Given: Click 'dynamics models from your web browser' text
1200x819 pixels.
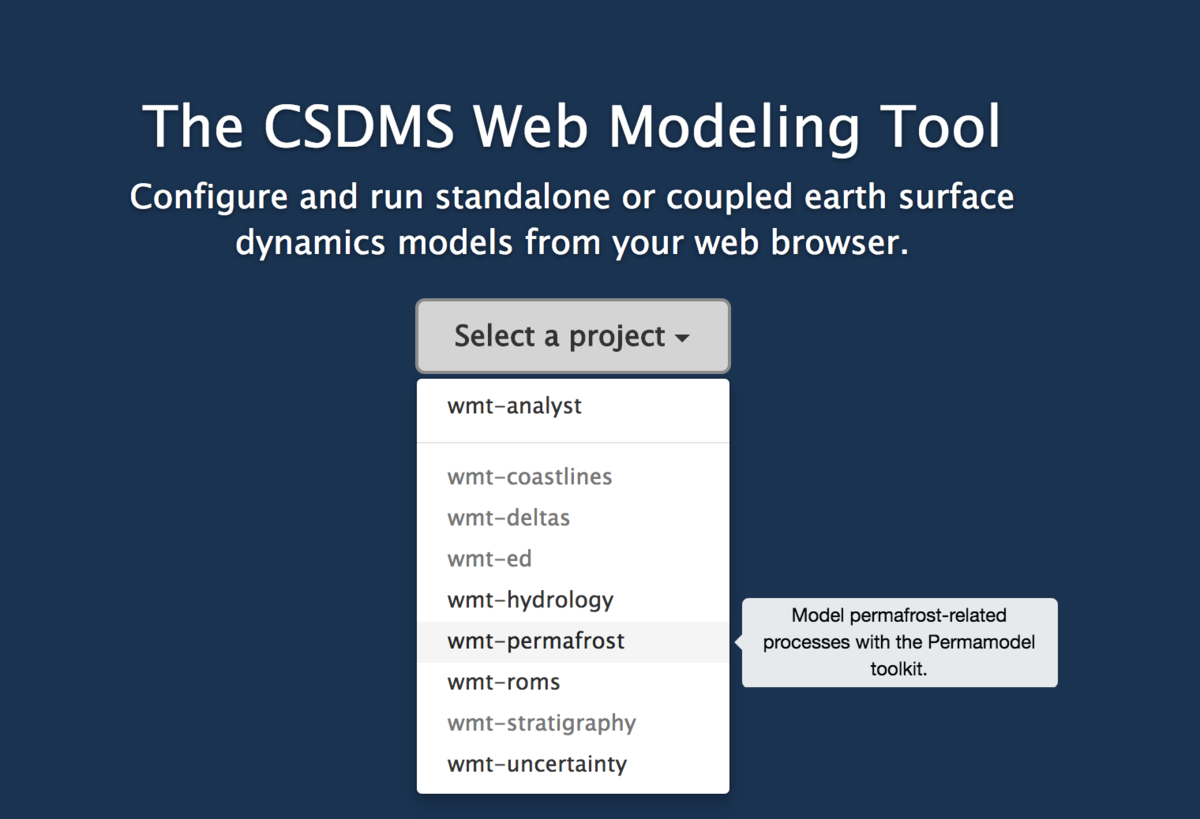Looking at the screenshot, I should (x=571, y=243).
